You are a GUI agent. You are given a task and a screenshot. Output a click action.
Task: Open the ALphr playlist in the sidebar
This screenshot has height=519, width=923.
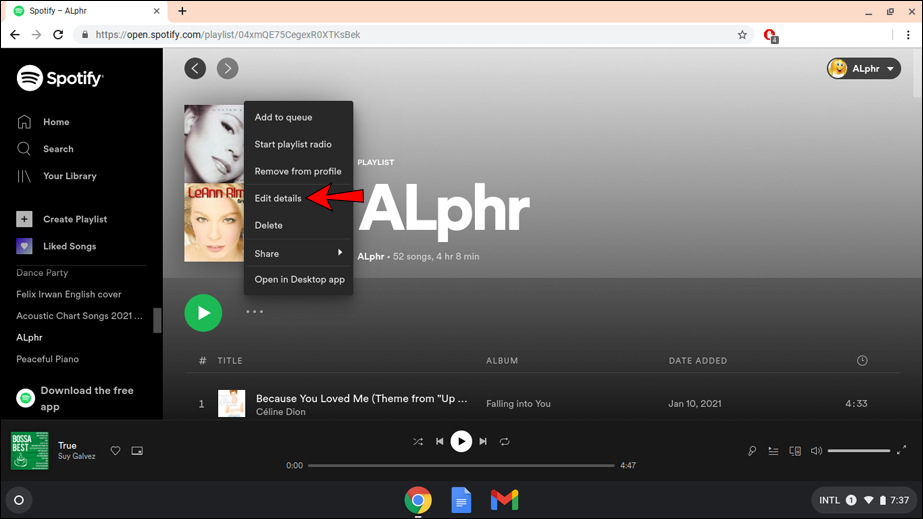coord(29,338)
